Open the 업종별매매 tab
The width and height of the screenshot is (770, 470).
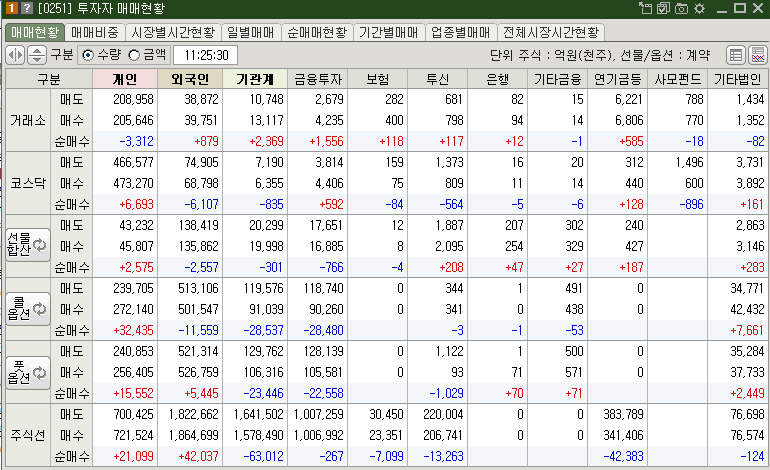[x=461, y=32]
